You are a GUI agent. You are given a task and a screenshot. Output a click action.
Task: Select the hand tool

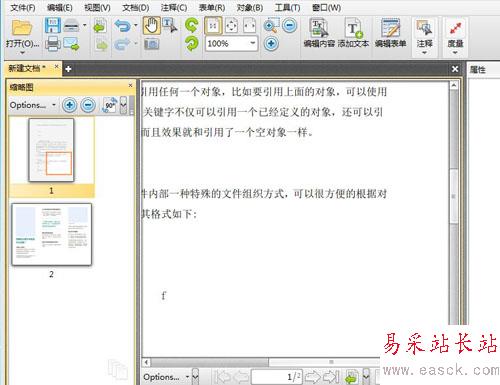pos(151,26)
